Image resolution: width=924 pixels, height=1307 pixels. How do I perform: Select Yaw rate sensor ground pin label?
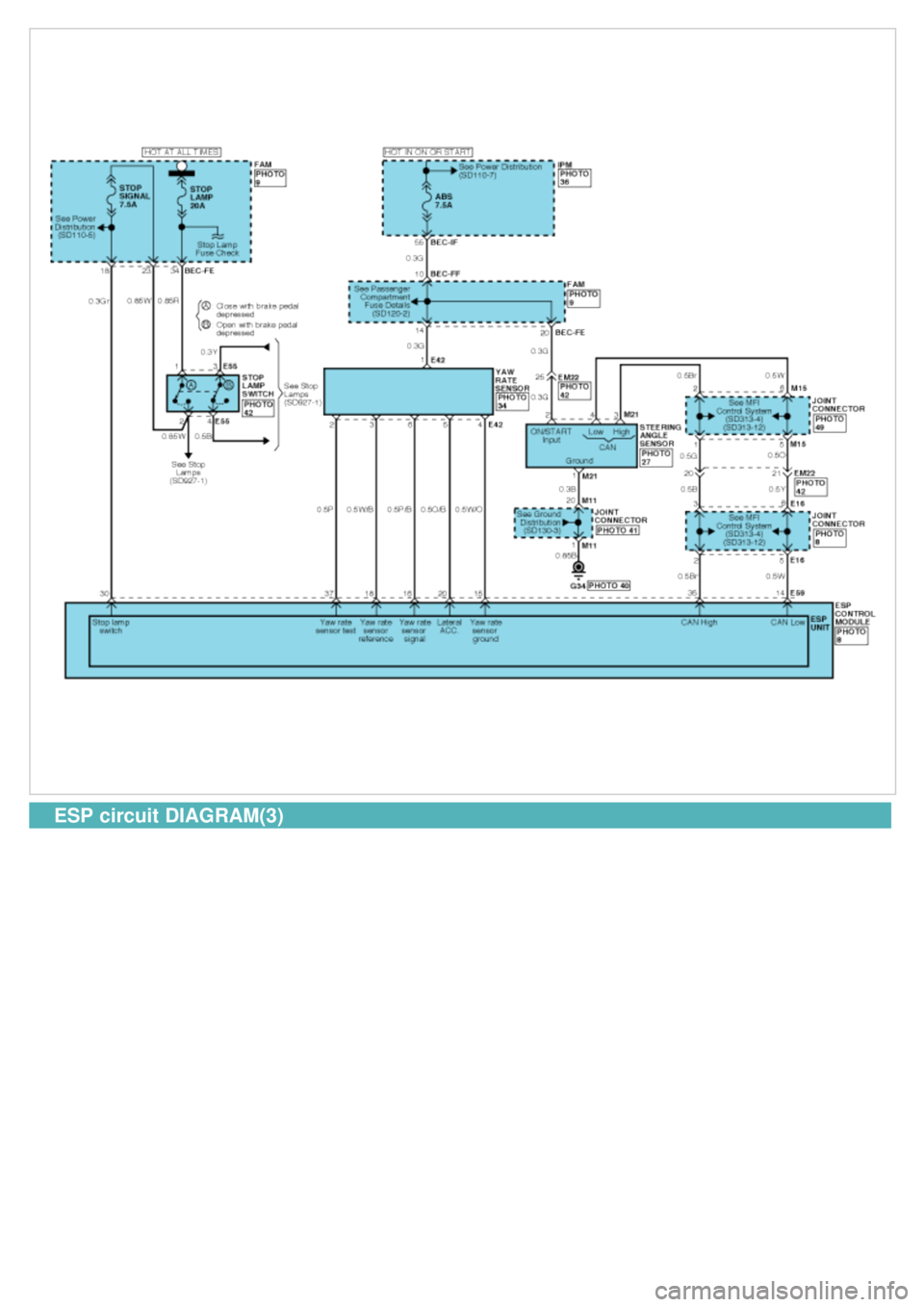[486, 630]
